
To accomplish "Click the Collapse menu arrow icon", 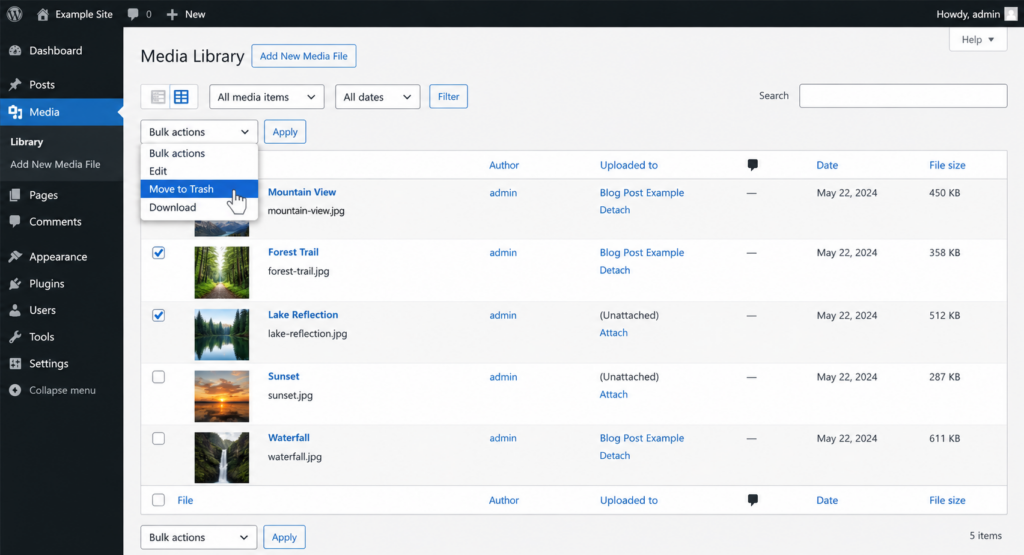I will coord(15,390).
